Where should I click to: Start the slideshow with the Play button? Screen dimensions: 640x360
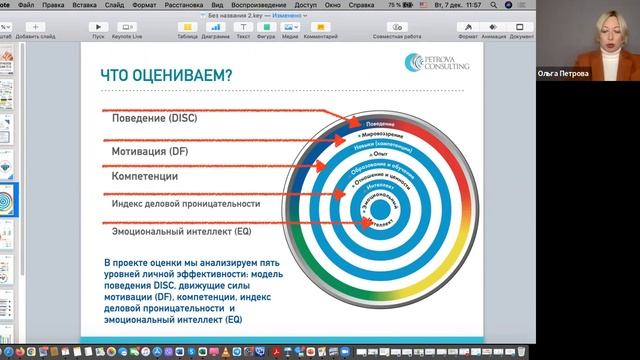98,27
